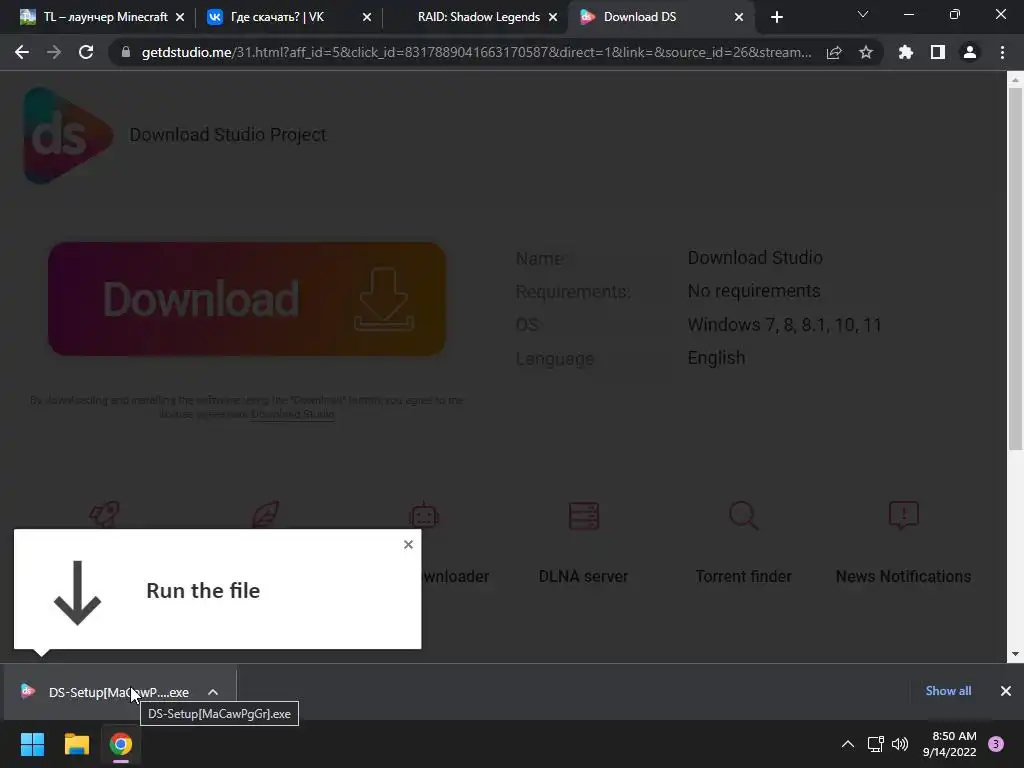Viewport: 1024px width, 768px height.
Task: Click the News Notifications icon
Action: (x=904, y=515)
